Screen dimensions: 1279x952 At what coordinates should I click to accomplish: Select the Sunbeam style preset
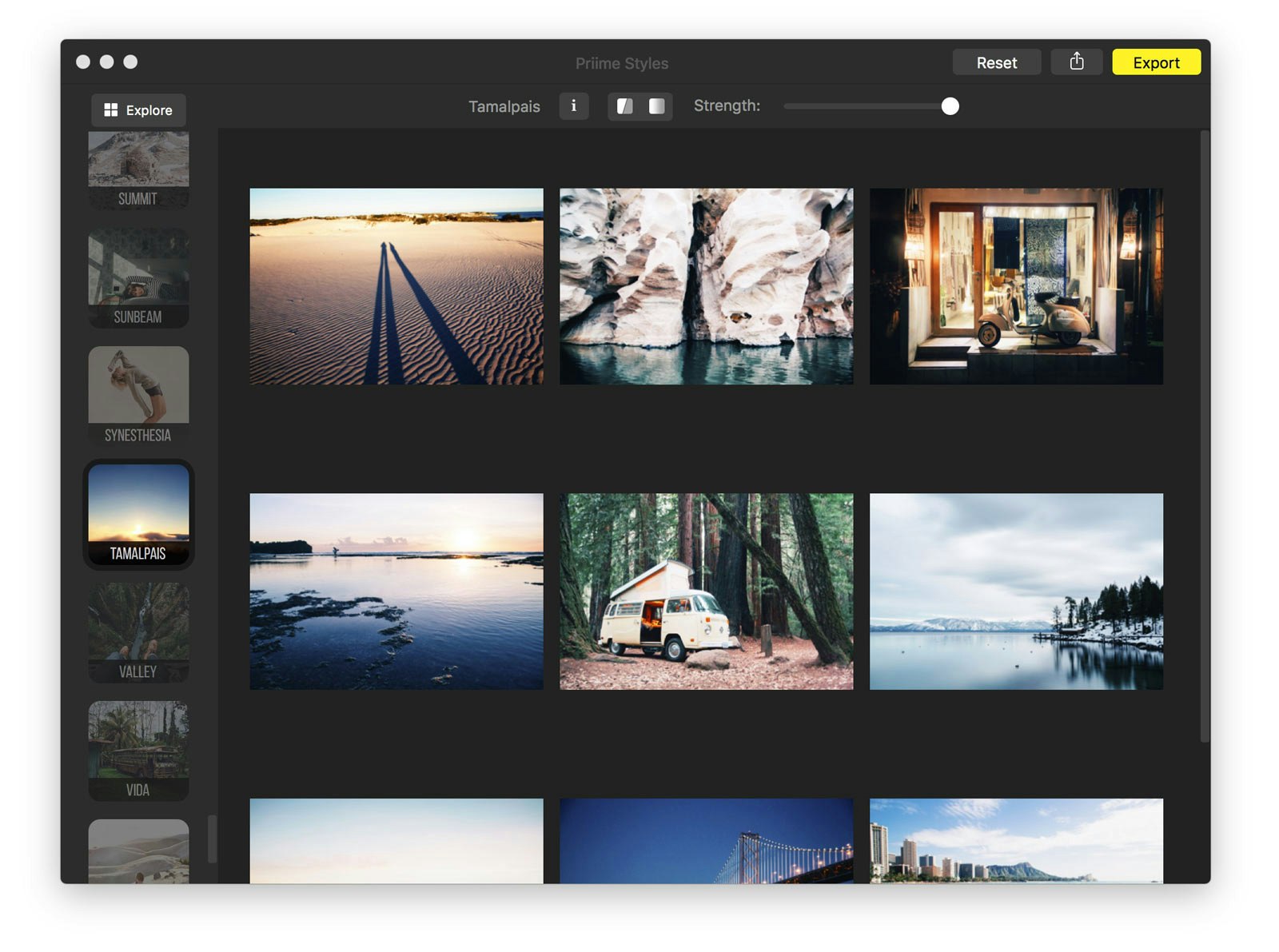(x=138, y=277)
